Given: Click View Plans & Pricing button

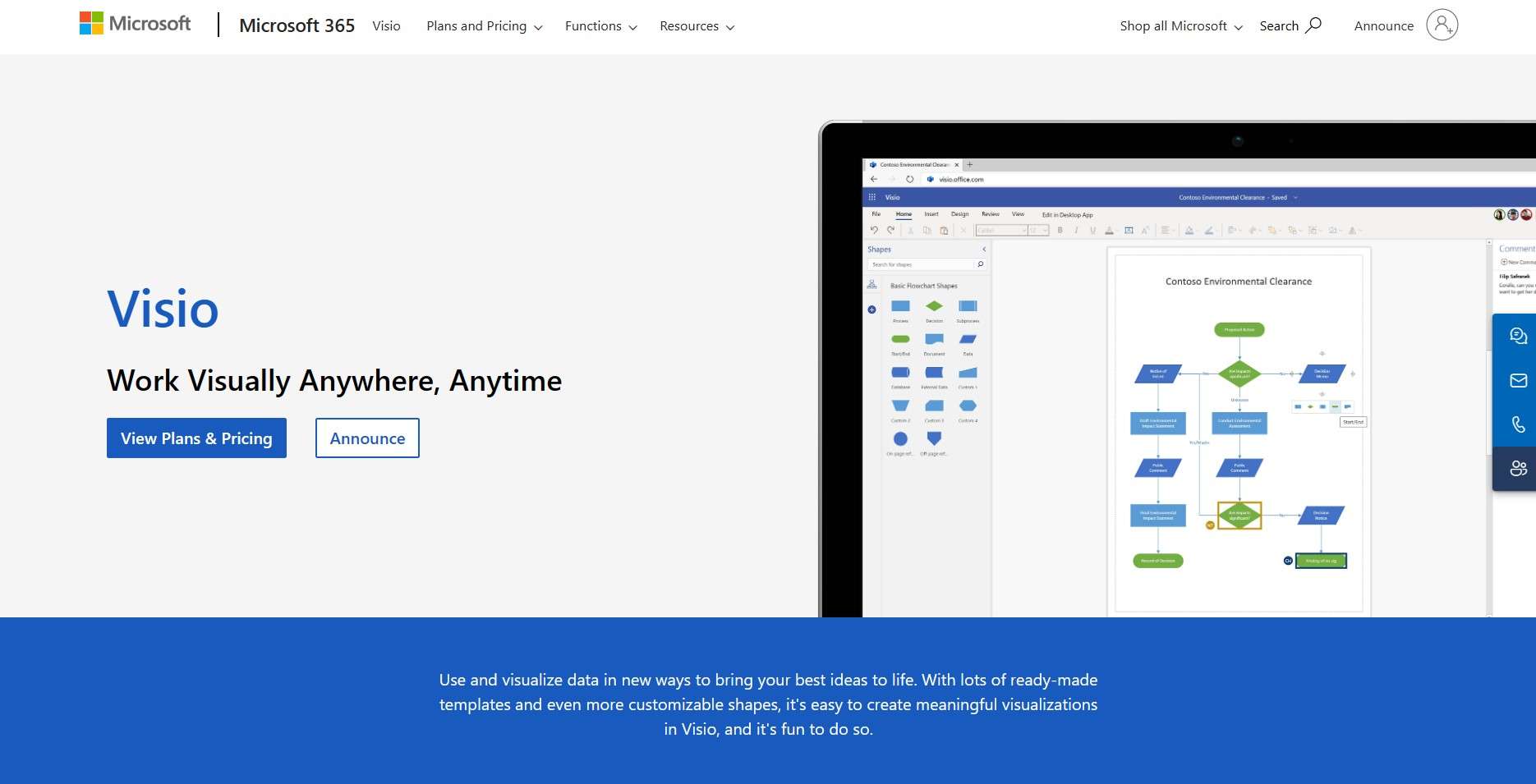Looking at the screenshot, I should click(196, 438).
